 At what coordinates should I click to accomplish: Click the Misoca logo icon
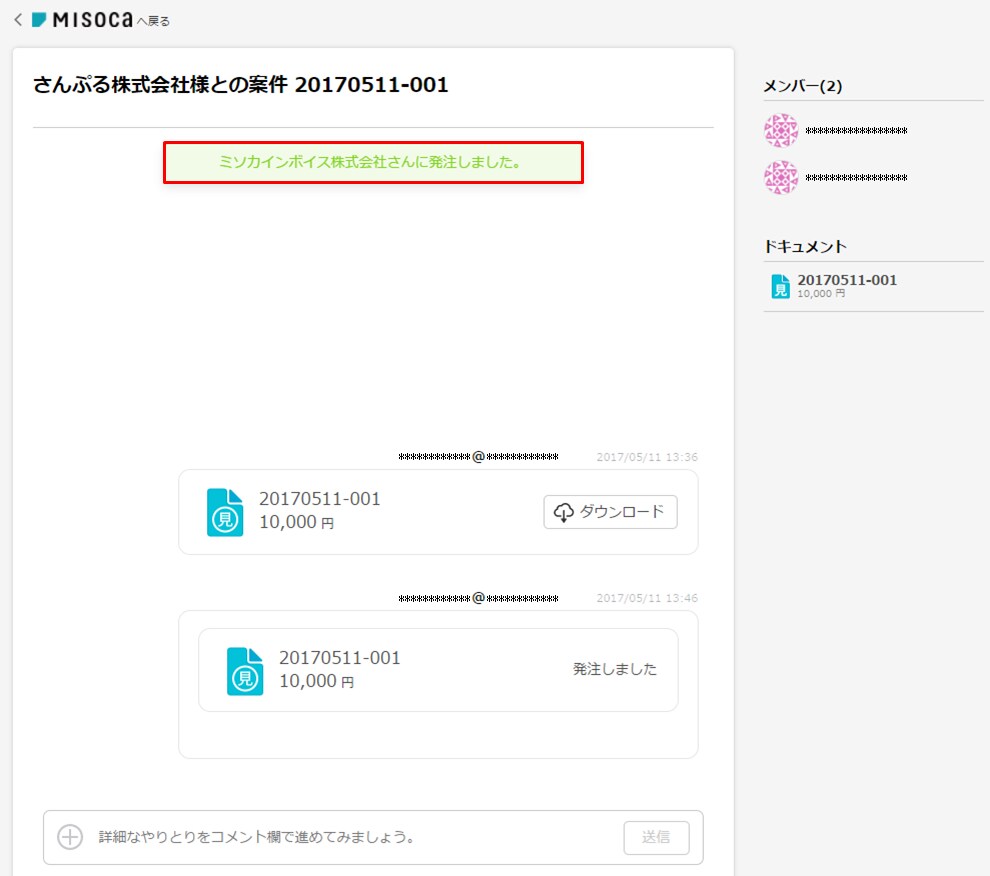pos(39,20)
